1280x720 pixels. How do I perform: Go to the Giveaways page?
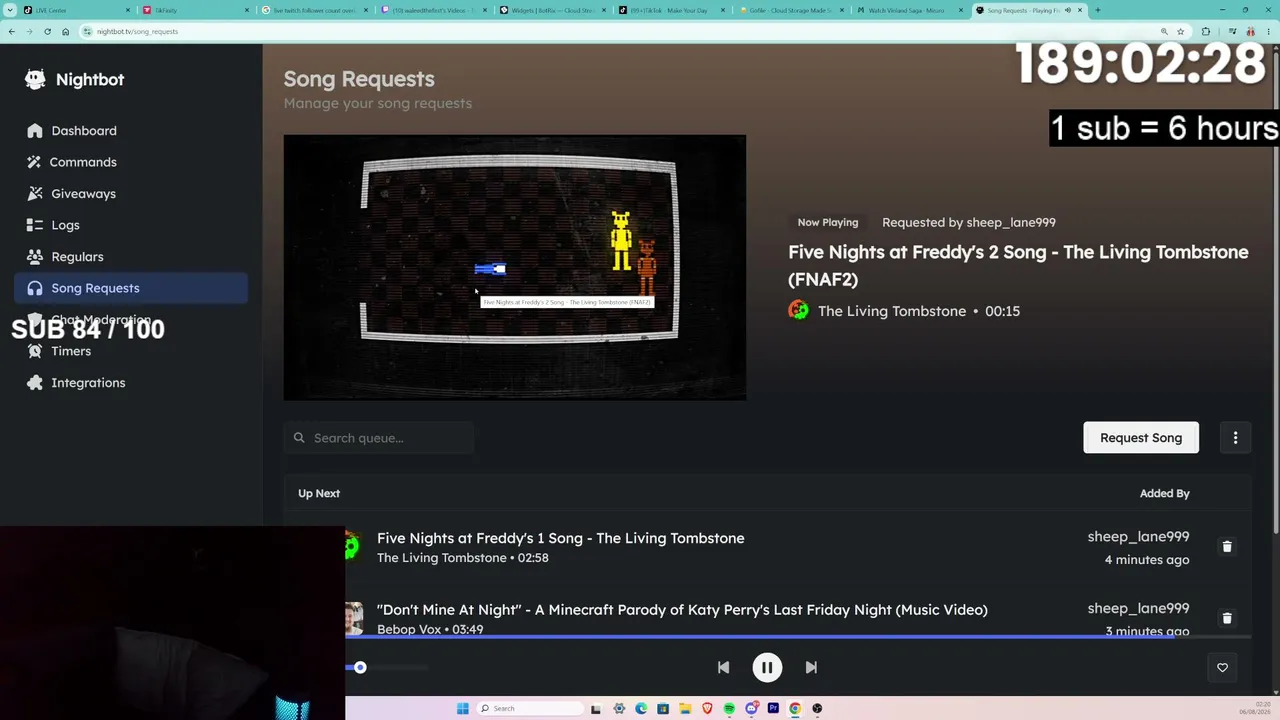[x=131, y=194]
